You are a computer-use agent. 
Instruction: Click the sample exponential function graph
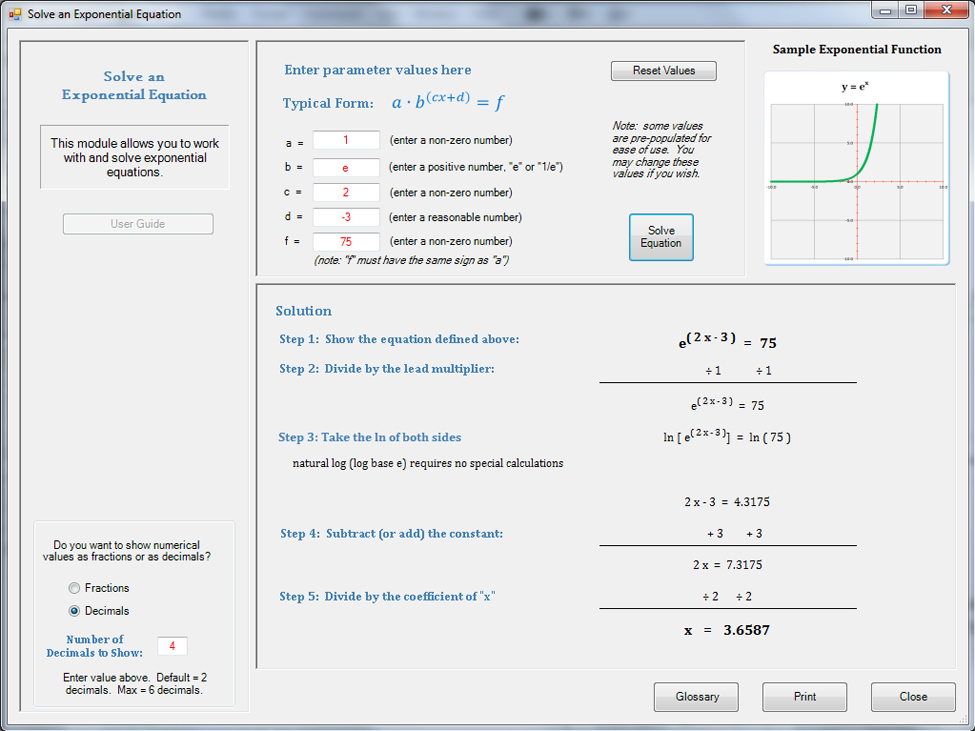point(856,168)
